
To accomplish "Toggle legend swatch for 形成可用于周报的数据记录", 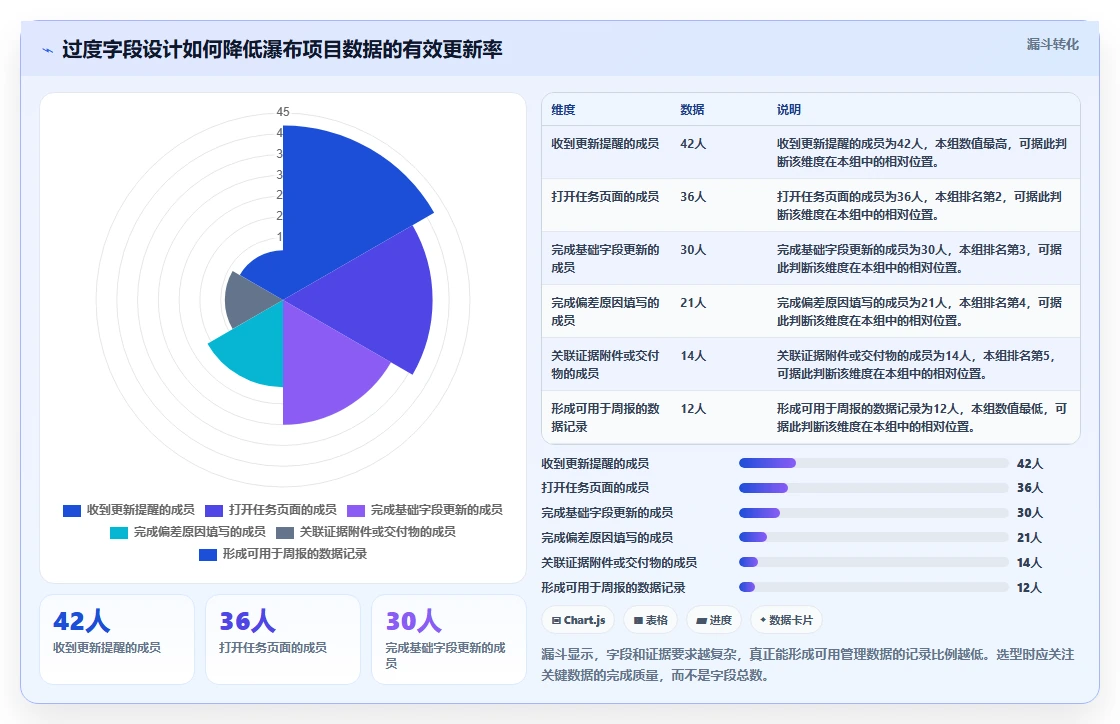I will coord(207,555).
